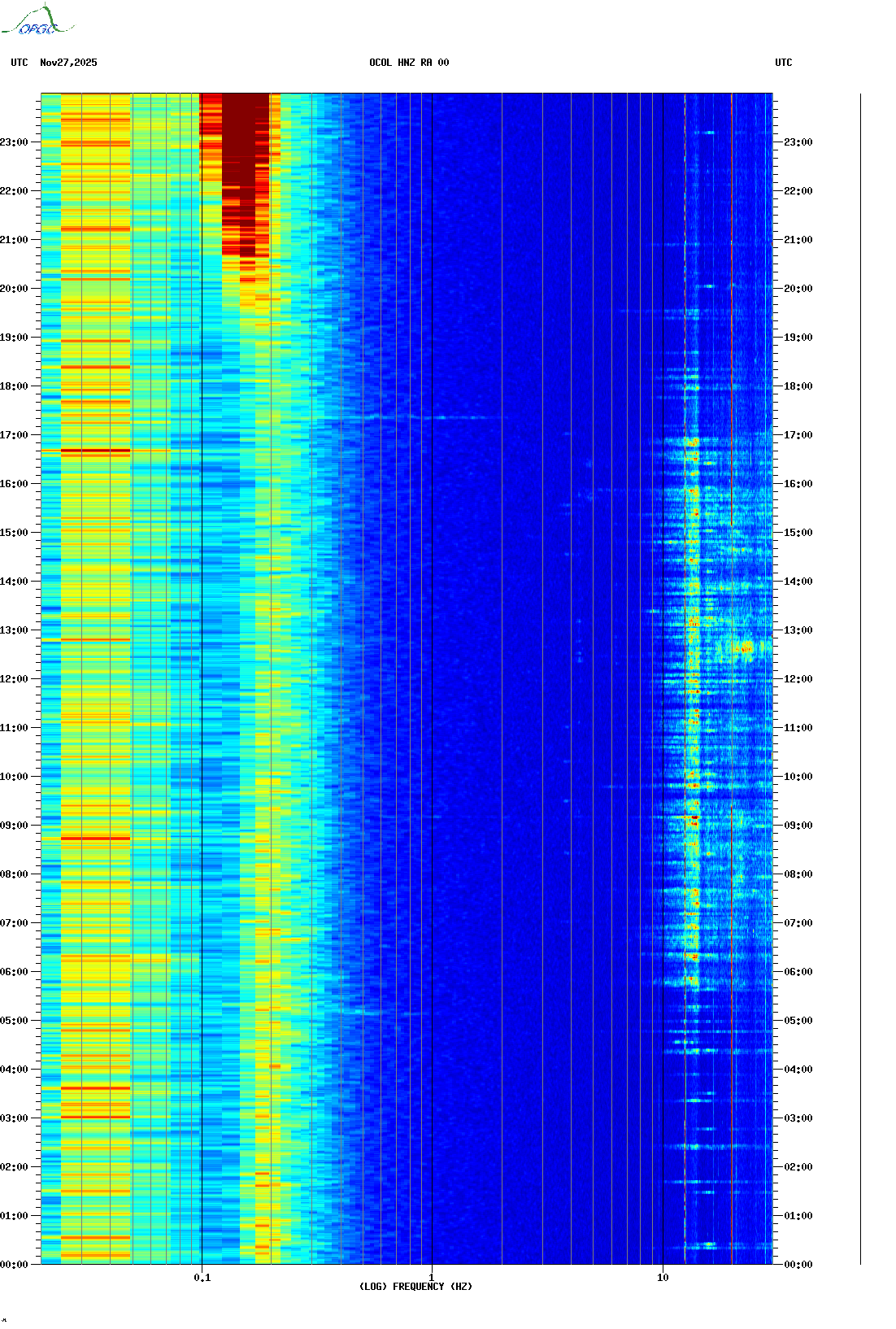The height and width of the screenshot is (1329, 896).
Task: Click the right axis 07:00 time label
Action: point(798,923)
